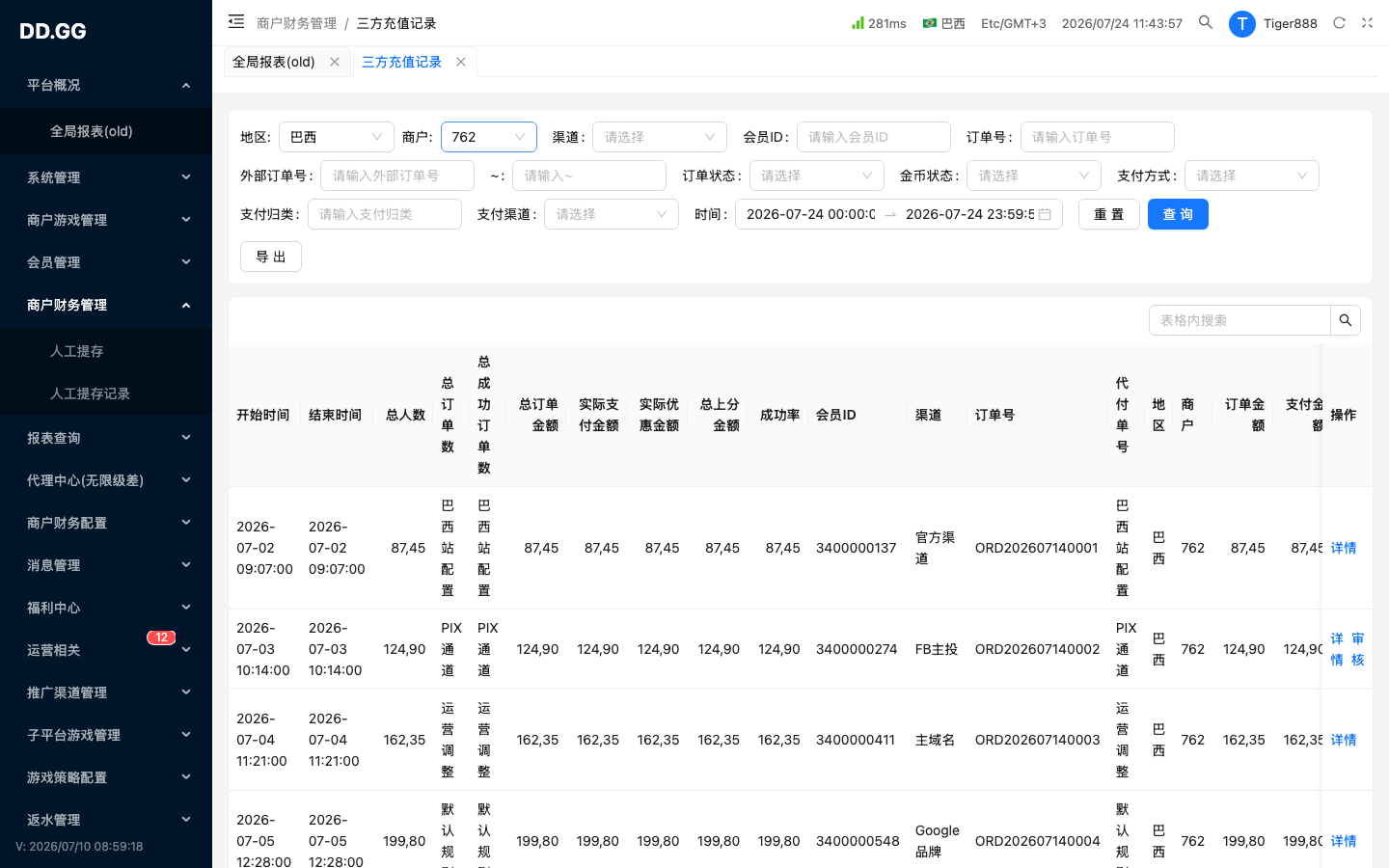Collapse the 商户财务管理 sidebar section

pyautogui.click(x=106, y=305)
